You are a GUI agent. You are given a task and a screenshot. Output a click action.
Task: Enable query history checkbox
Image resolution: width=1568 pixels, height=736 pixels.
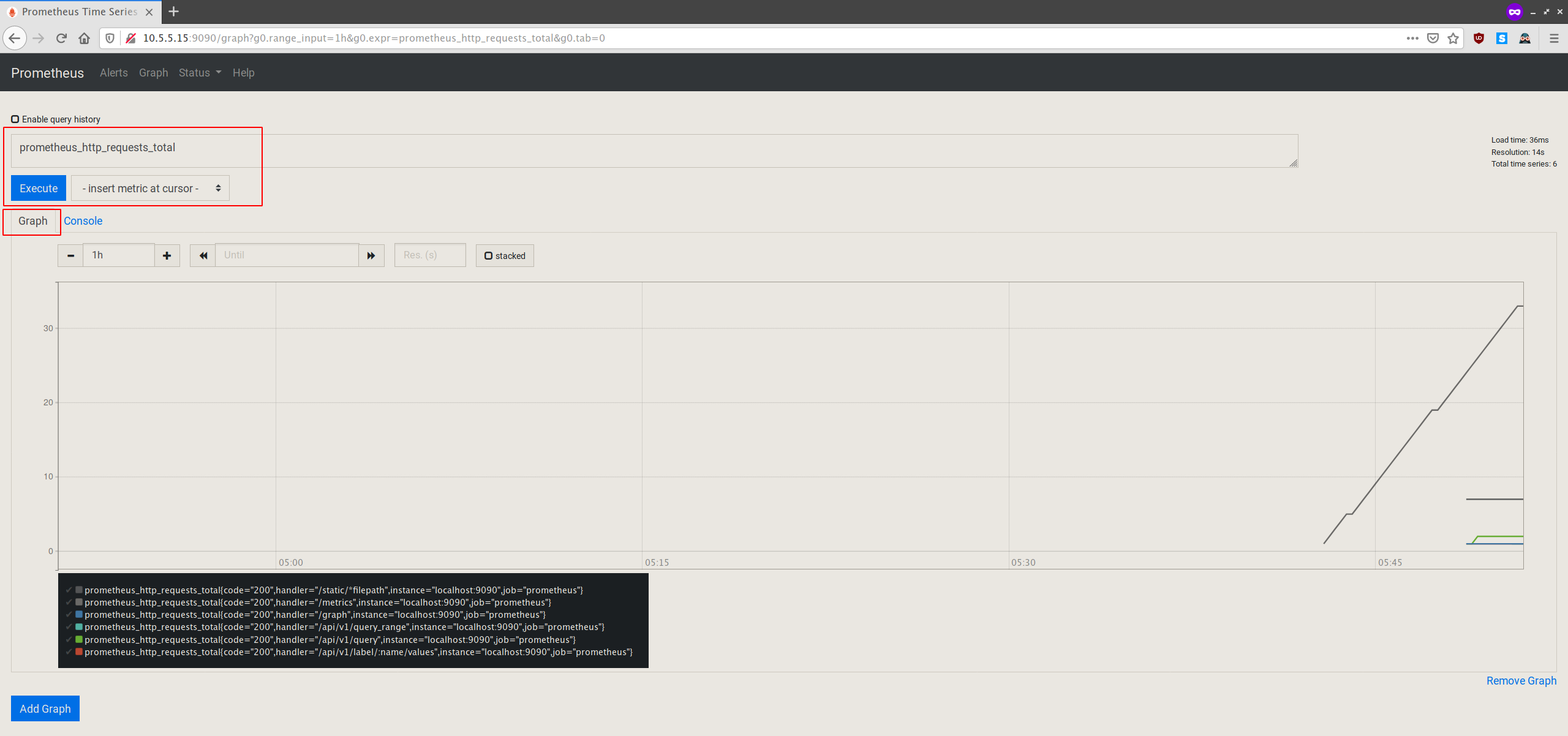15,119
